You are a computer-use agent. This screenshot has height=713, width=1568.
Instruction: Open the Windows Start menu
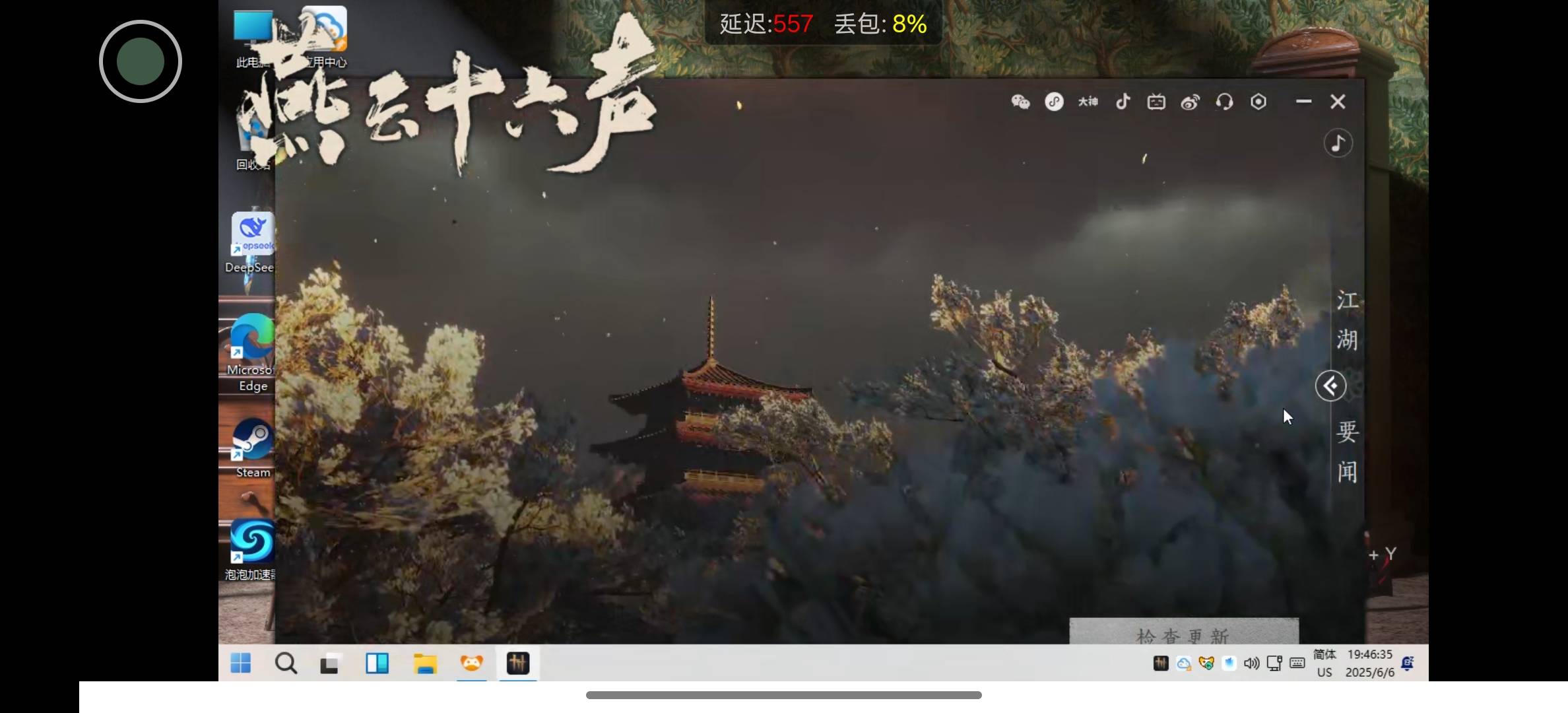coord(241,663)
